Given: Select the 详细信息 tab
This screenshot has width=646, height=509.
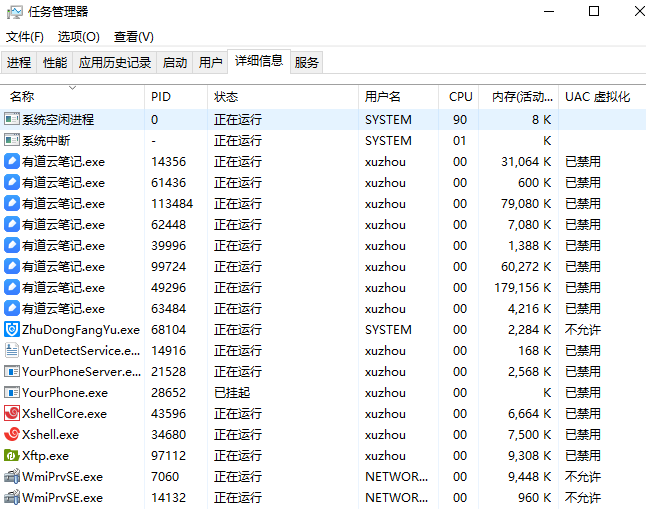Looking at the screenshot, I should [x=259, y=61].
